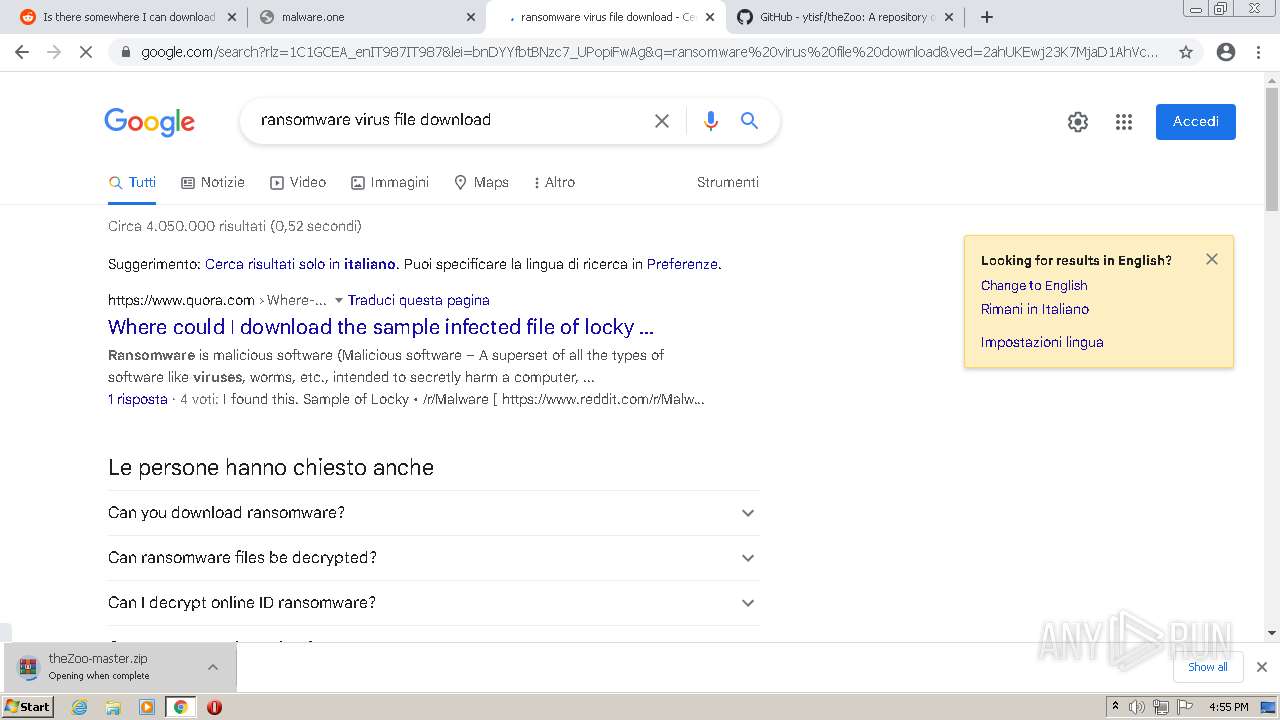This screenshot has height=720, width=1280.
Task: Click 'Traduci questa pagina' link
Action: point(419,300)
